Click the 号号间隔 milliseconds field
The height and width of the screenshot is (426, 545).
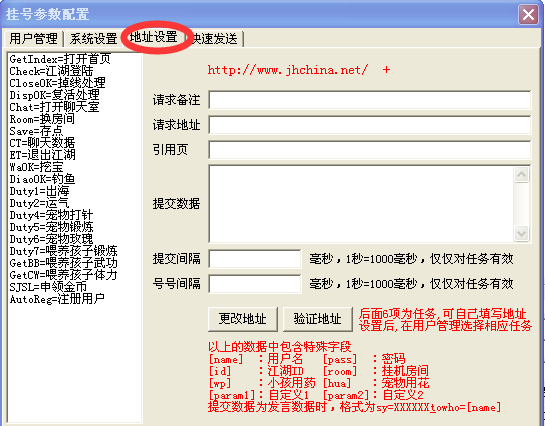coord(255,284)
